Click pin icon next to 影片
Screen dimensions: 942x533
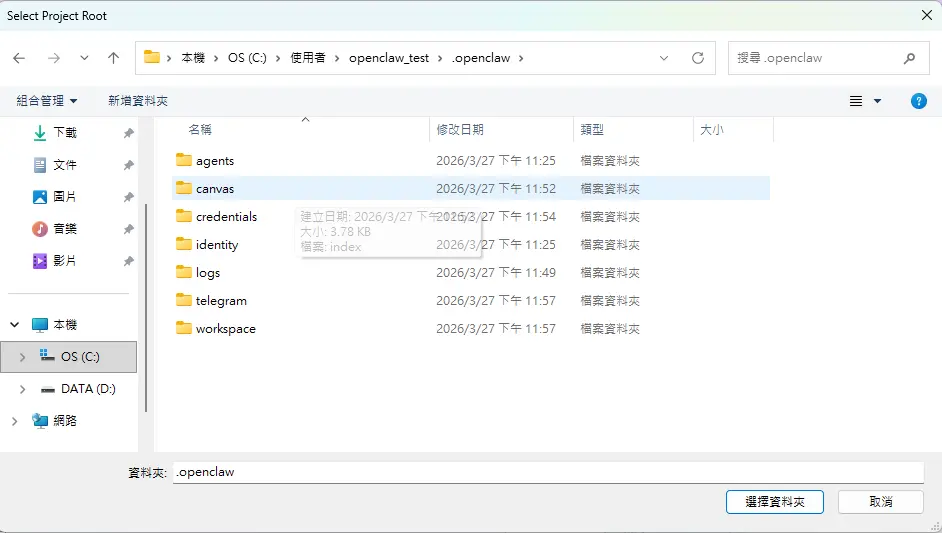129,261
